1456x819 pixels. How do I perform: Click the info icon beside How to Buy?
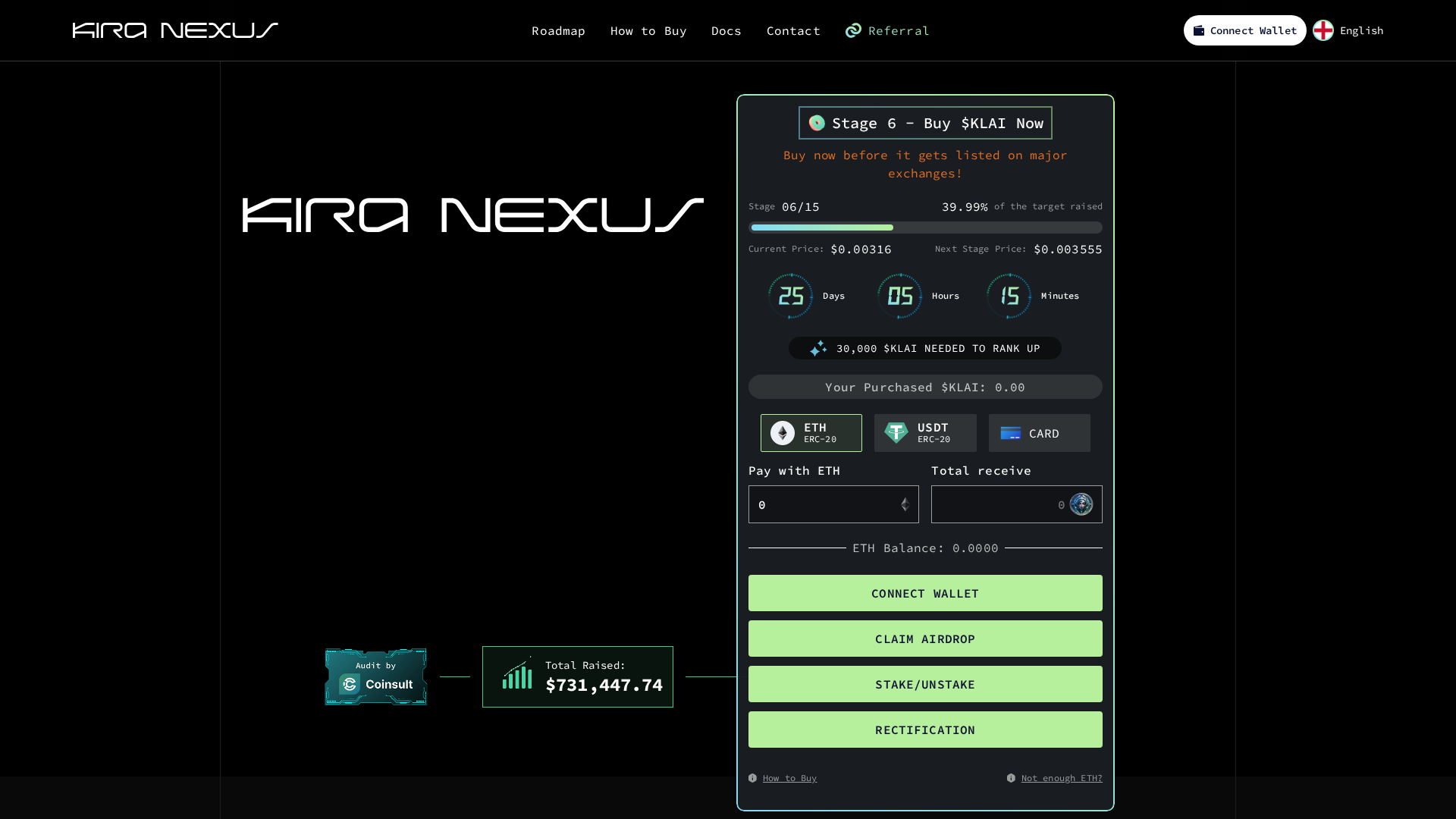point(752,778)
